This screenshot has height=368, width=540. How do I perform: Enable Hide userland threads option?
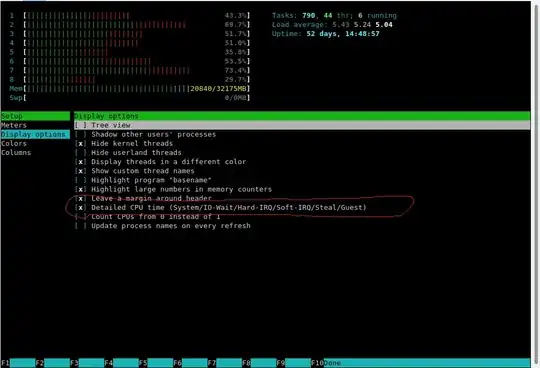pyautogui.click(x=81, y=153)
